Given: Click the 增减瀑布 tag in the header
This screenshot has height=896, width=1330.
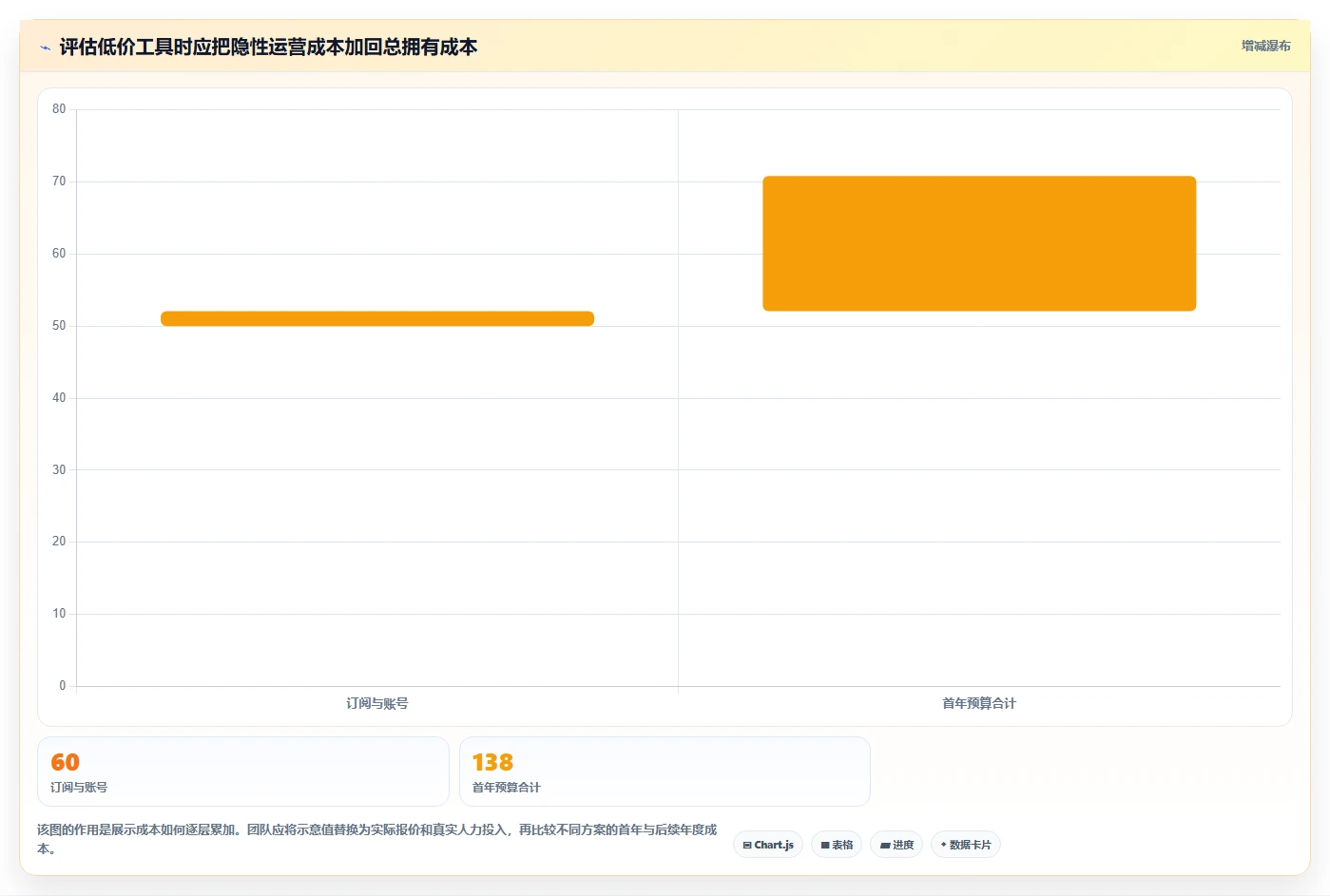Looking at the screenshot, I should (x=1265, y=46).
